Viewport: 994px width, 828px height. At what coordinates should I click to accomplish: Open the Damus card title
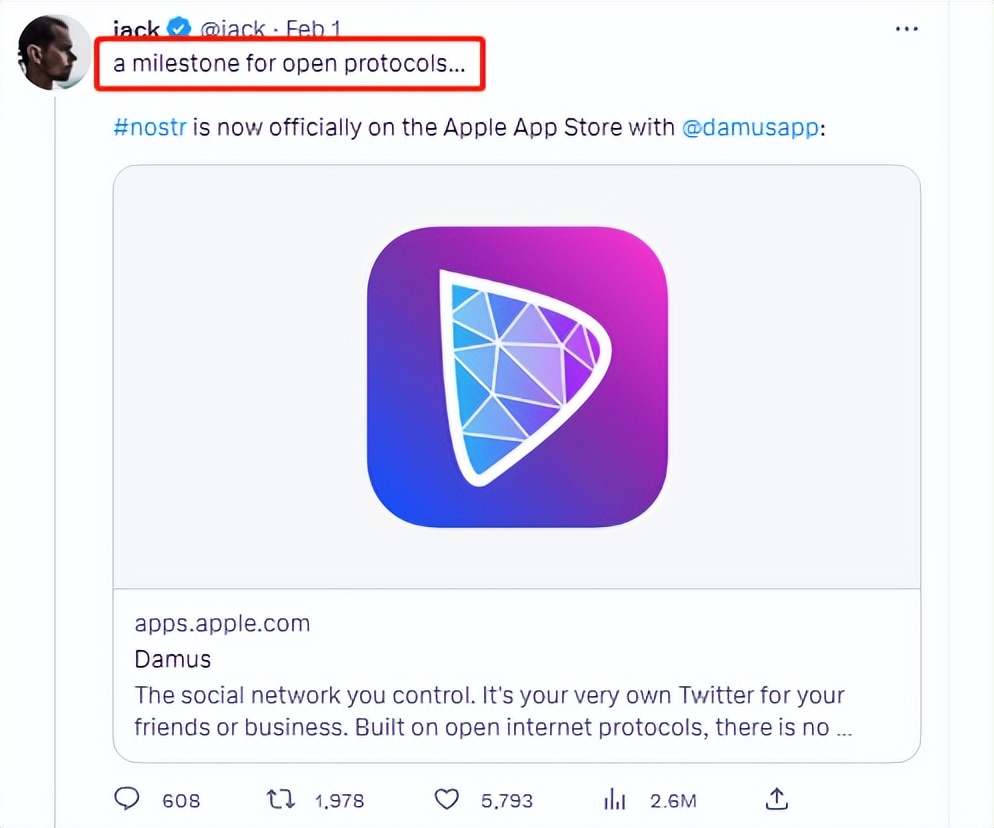(x=172, y=659)
